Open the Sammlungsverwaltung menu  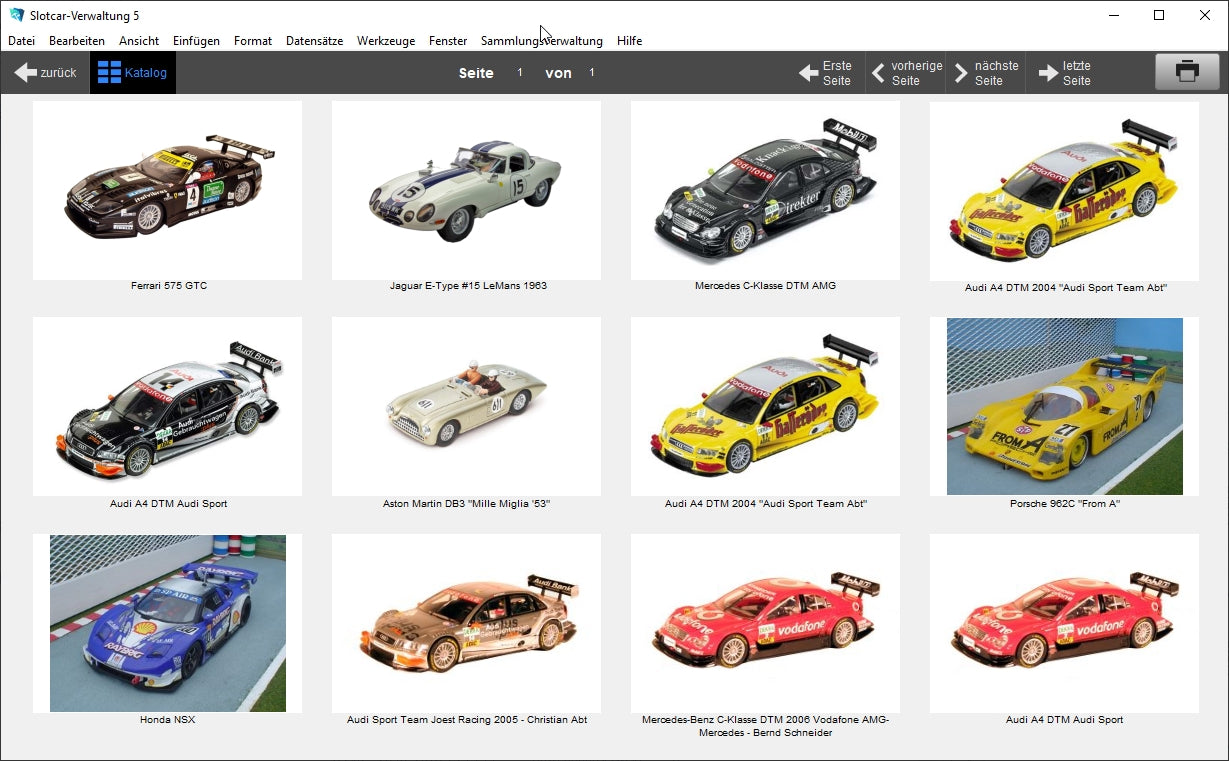click(541, 41)
